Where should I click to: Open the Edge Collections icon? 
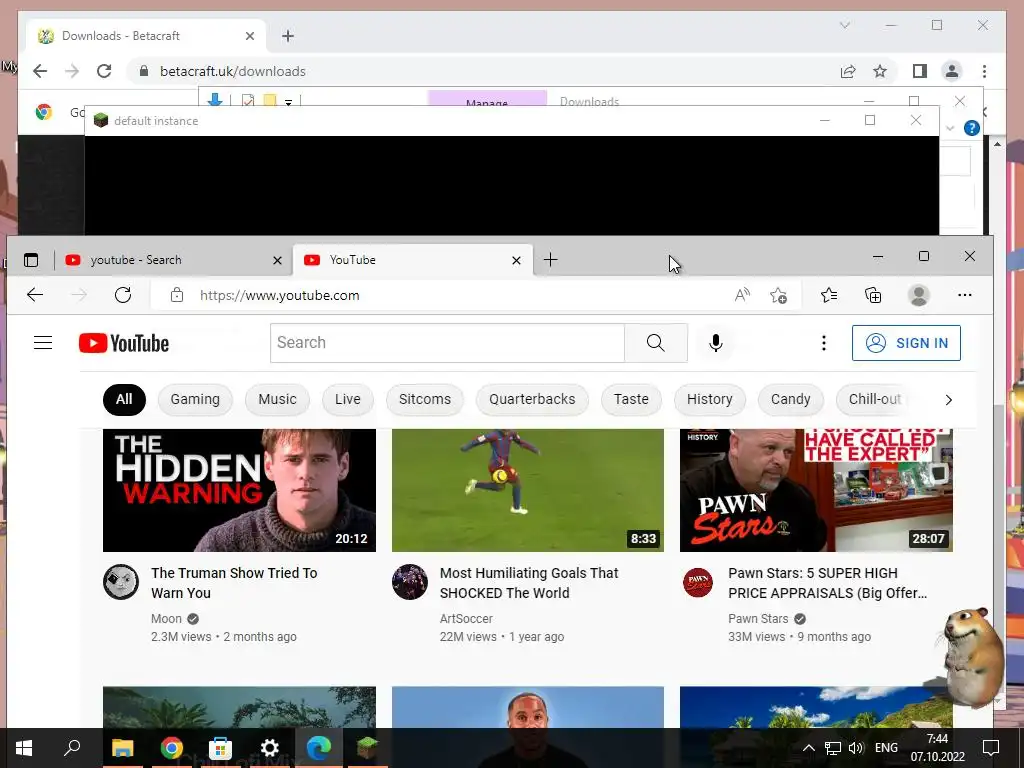tap(873, 295)
